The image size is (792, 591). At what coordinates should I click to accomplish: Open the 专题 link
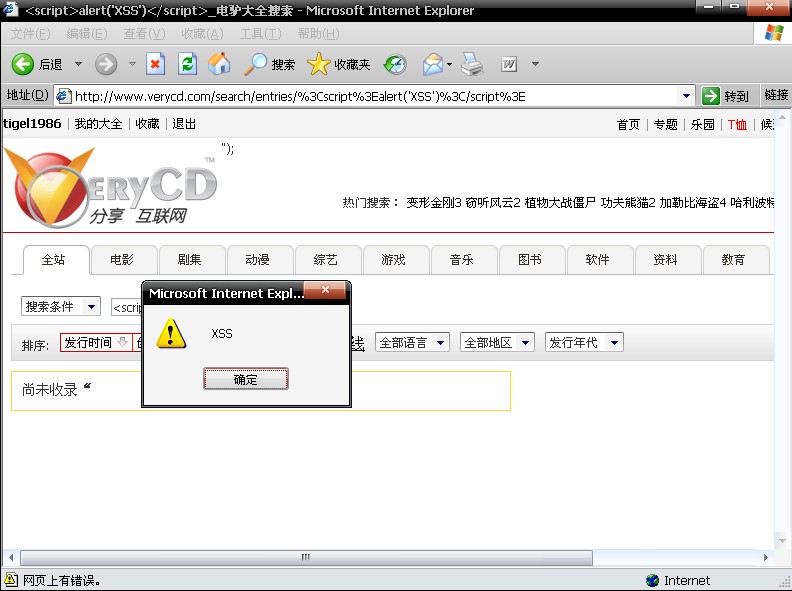[666, 124]
